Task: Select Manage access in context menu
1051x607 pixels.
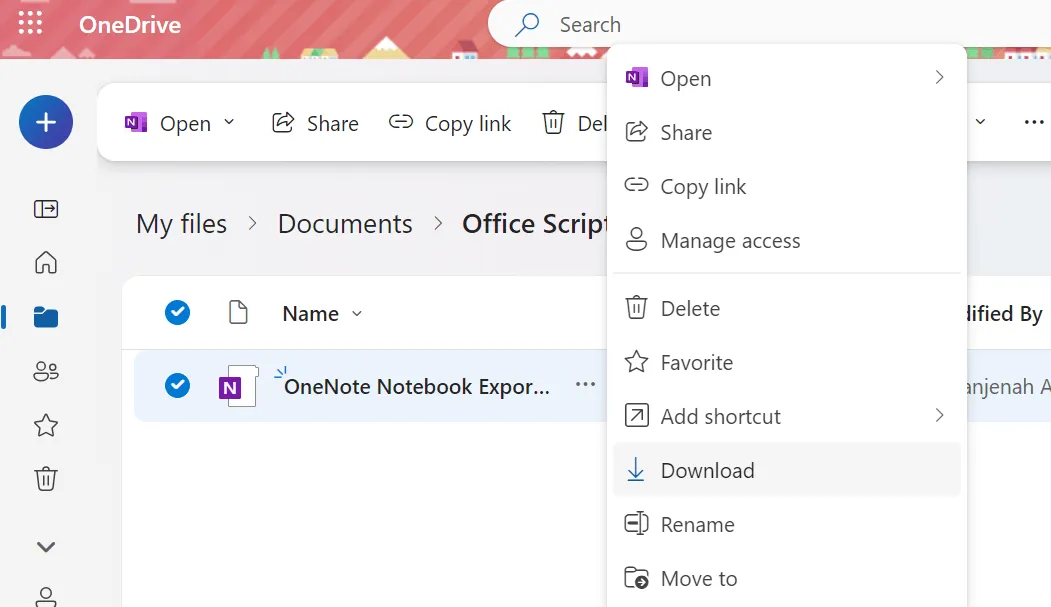Action: (x=787, y=241)
